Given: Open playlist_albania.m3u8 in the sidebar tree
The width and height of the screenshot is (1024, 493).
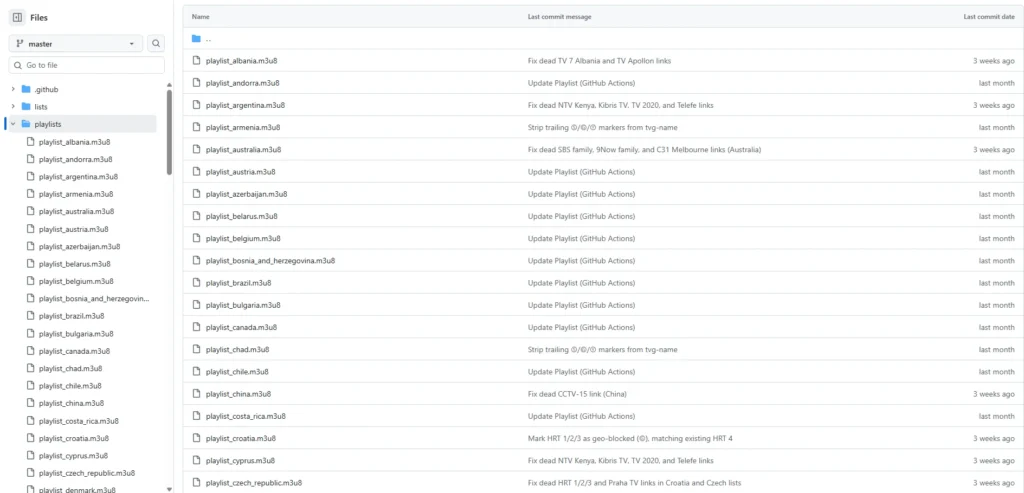Looking at the screenshot, I should click(74, 142).
